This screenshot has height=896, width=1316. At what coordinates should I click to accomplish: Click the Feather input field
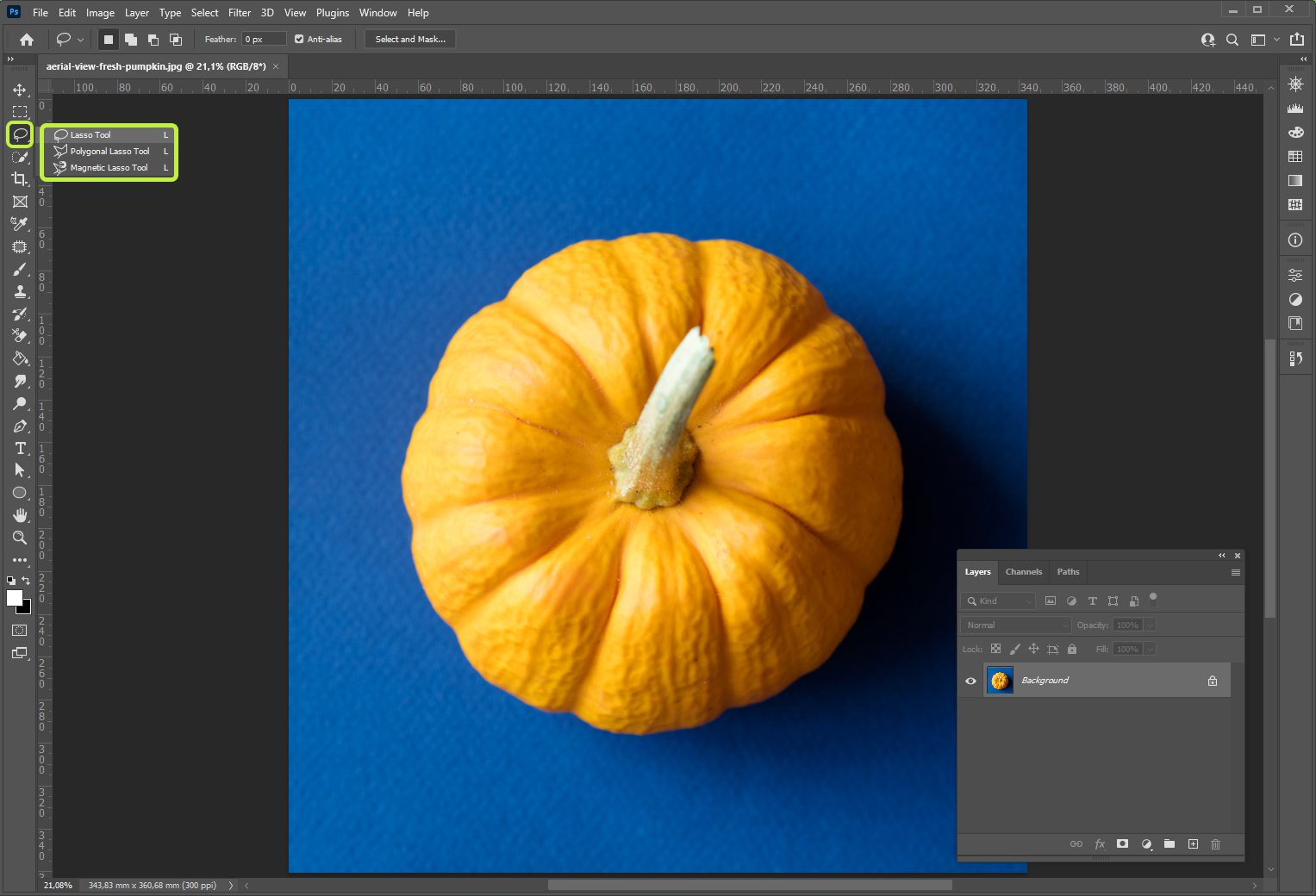point(264,40)
